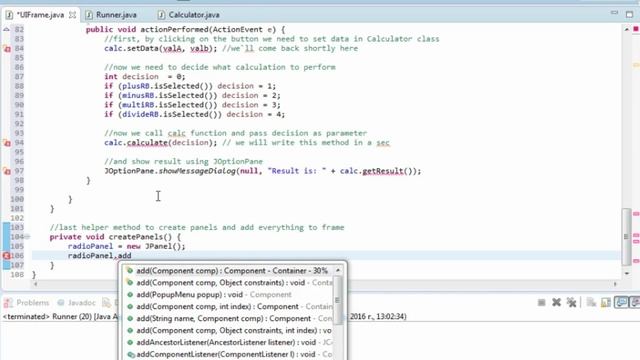
Task: Click 'calculate' method call on line 94
Action: tap(147, 143)
